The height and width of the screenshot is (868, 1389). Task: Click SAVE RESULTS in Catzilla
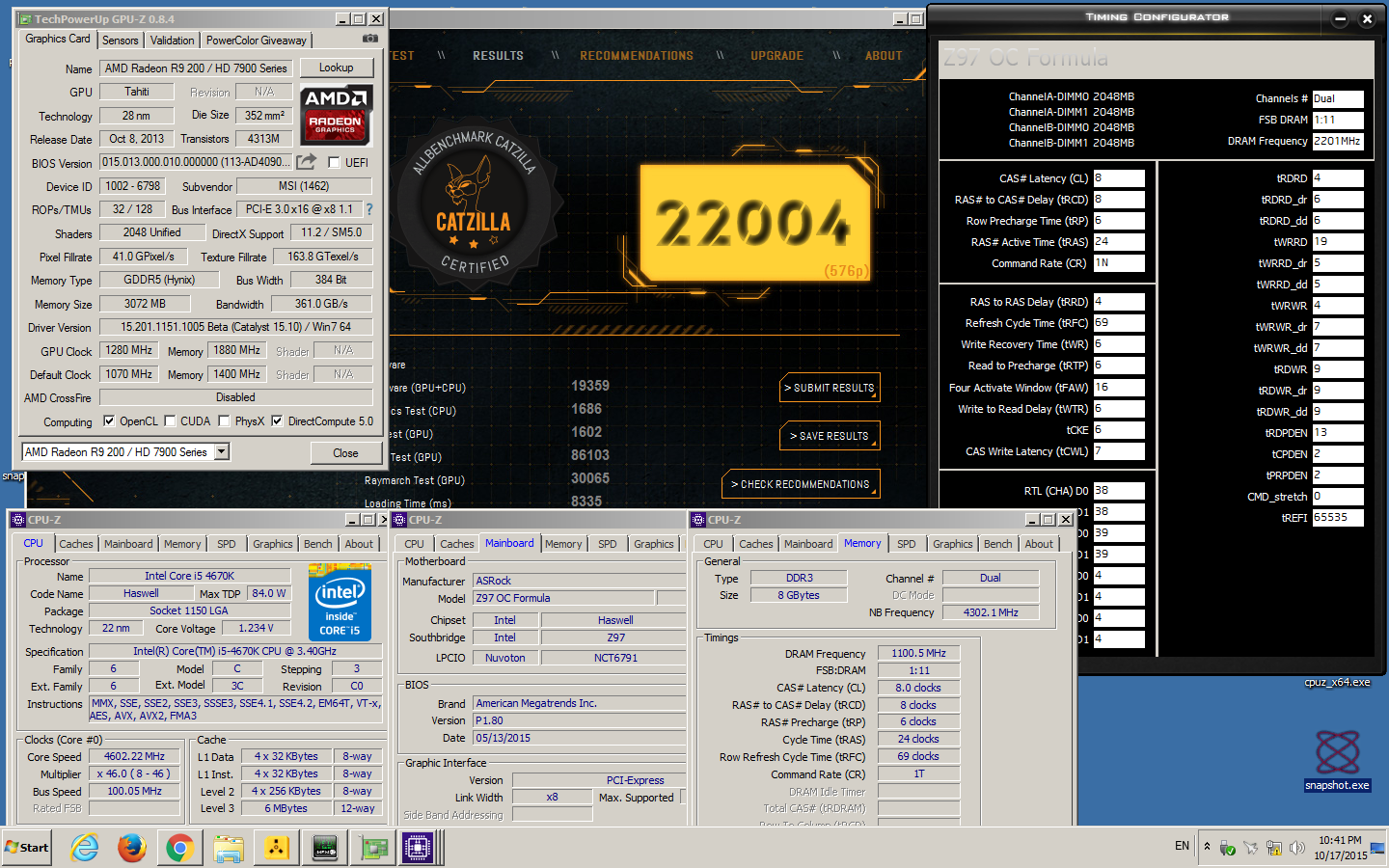[830, 436]
